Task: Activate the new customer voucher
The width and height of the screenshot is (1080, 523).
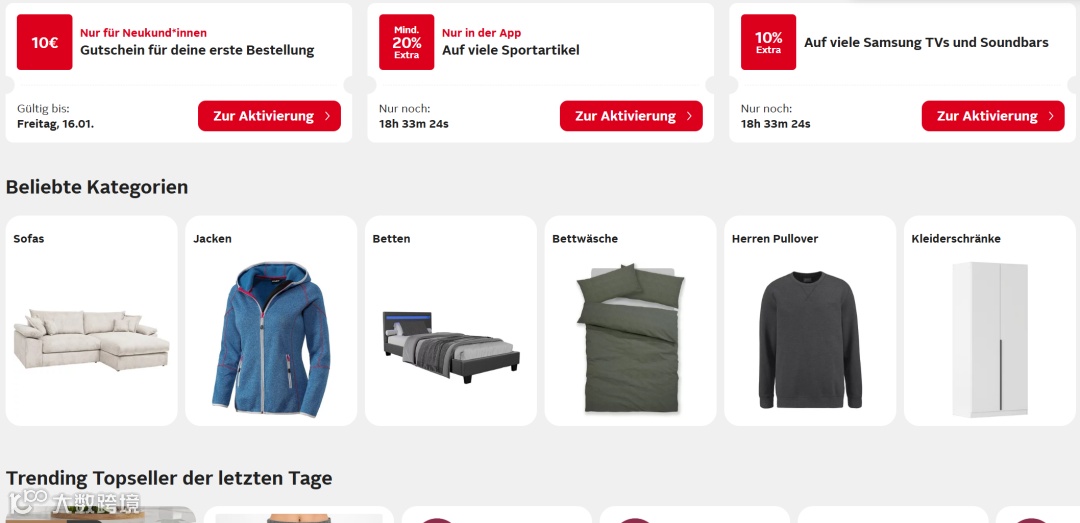Action: pos(269,116)
